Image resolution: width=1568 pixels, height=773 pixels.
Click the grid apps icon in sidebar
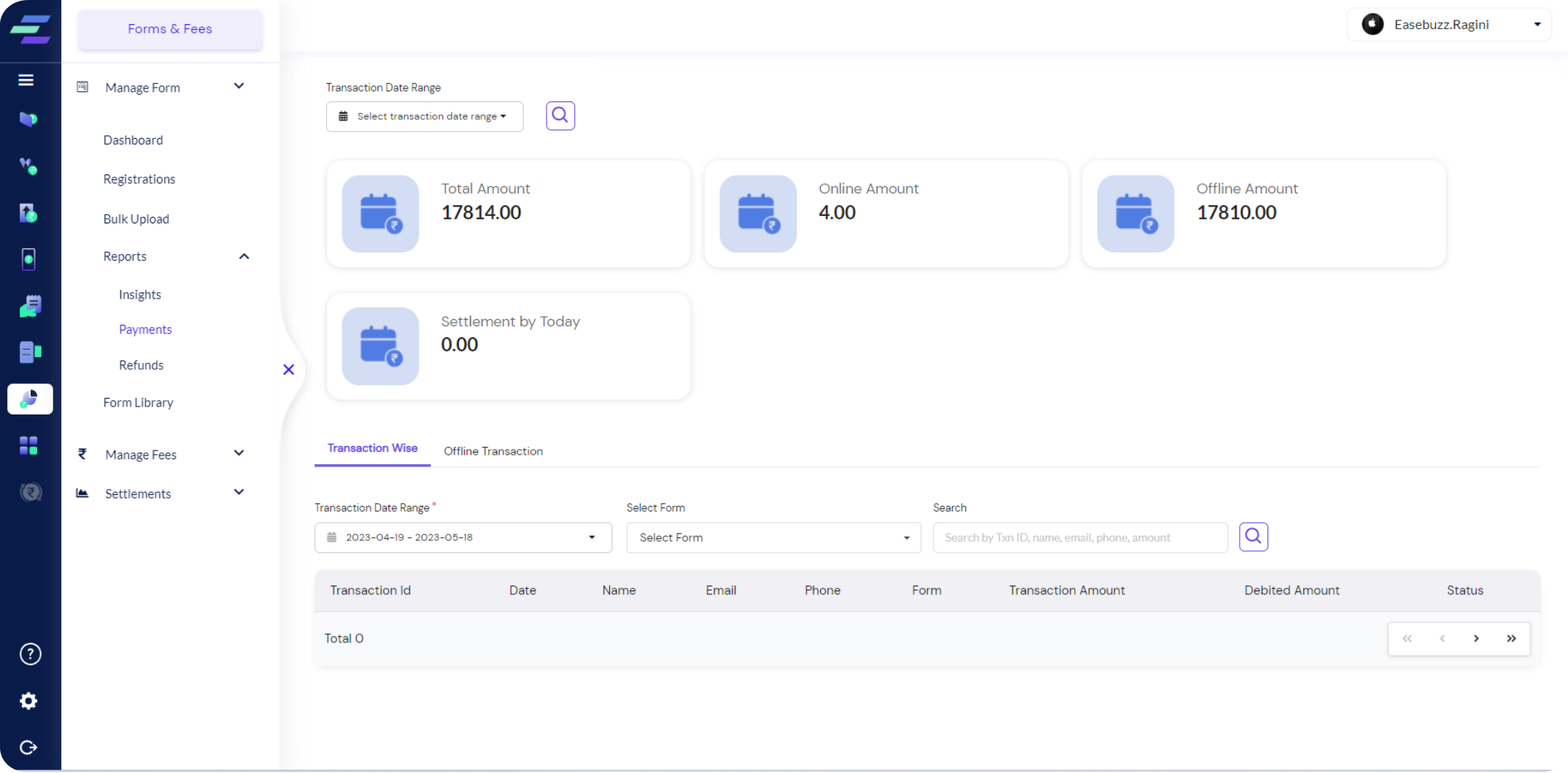point(28,445)
